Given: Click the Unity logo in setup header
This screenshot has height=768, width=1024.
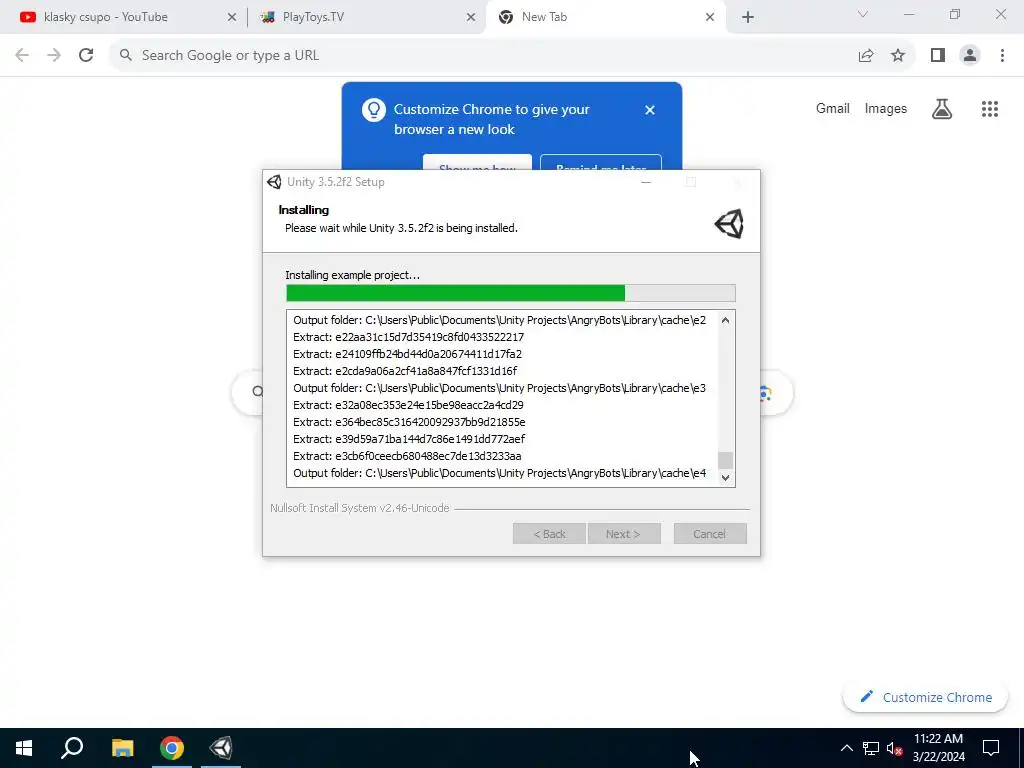Looking at the screenshot, I should (729, 224).
